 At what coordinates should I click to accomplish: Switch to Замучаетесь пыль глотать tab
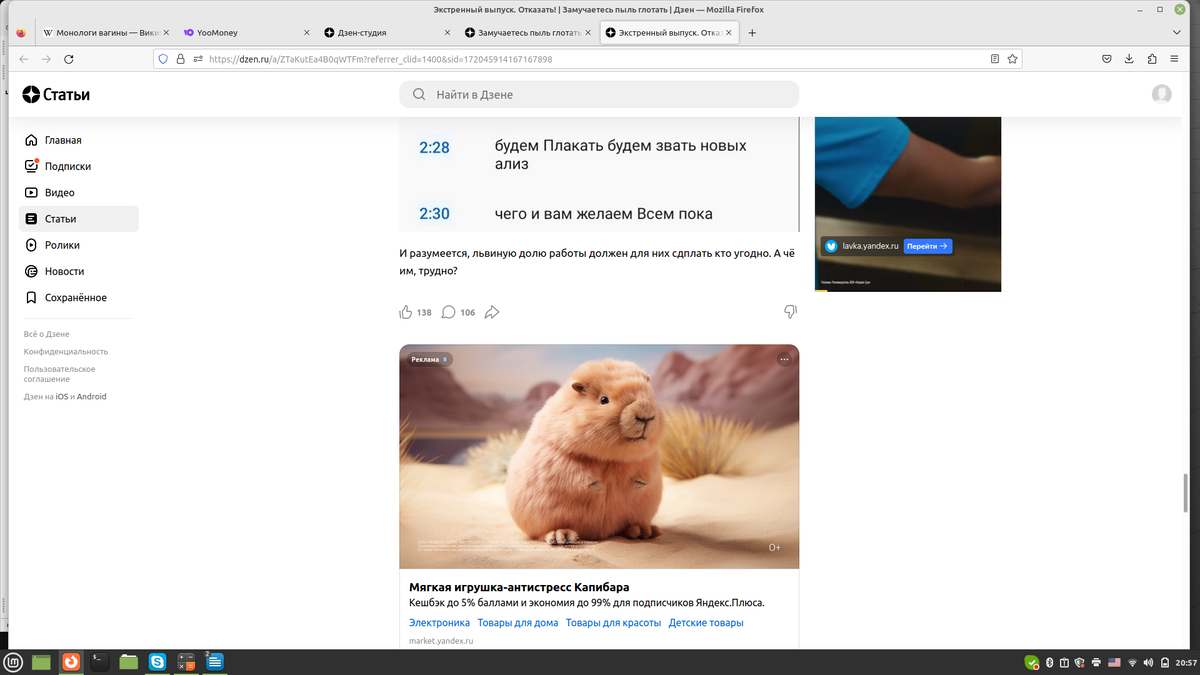526,33
